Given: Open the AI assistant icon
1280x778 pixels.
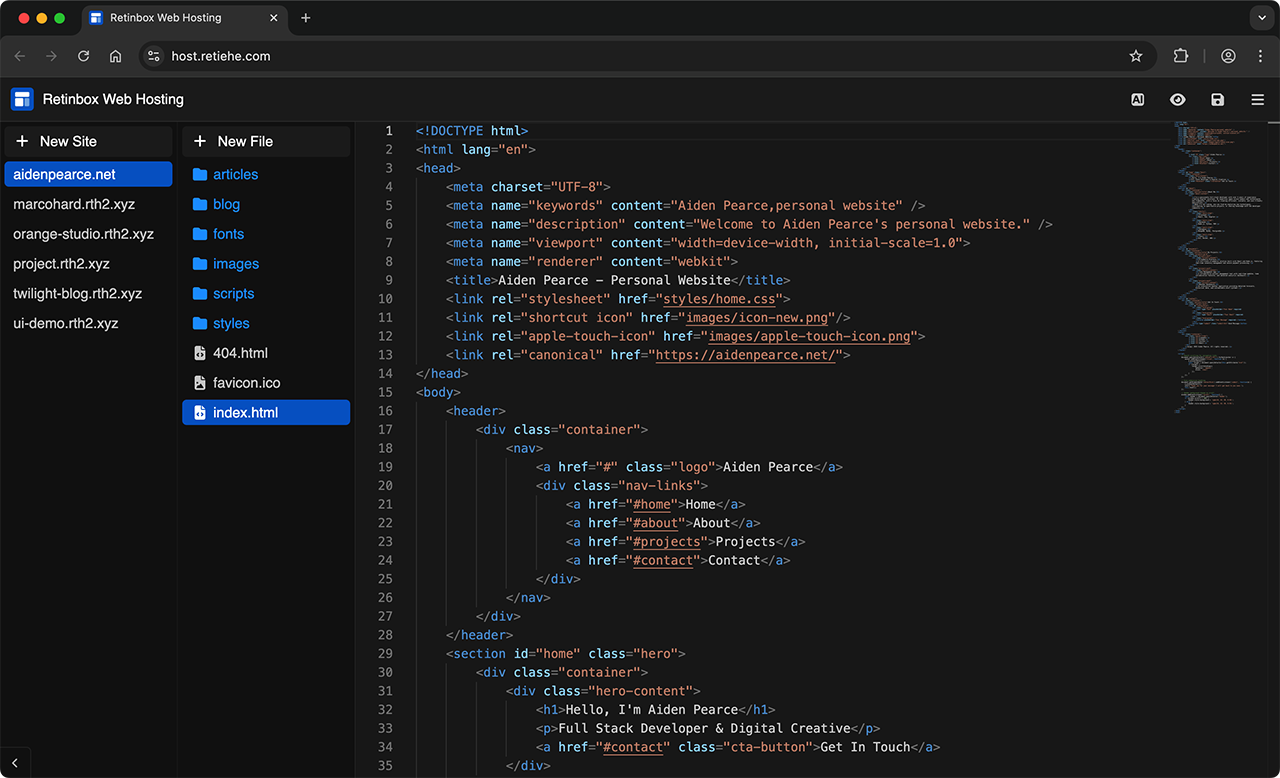Looking at the screenshot, I should point(1137,99).
